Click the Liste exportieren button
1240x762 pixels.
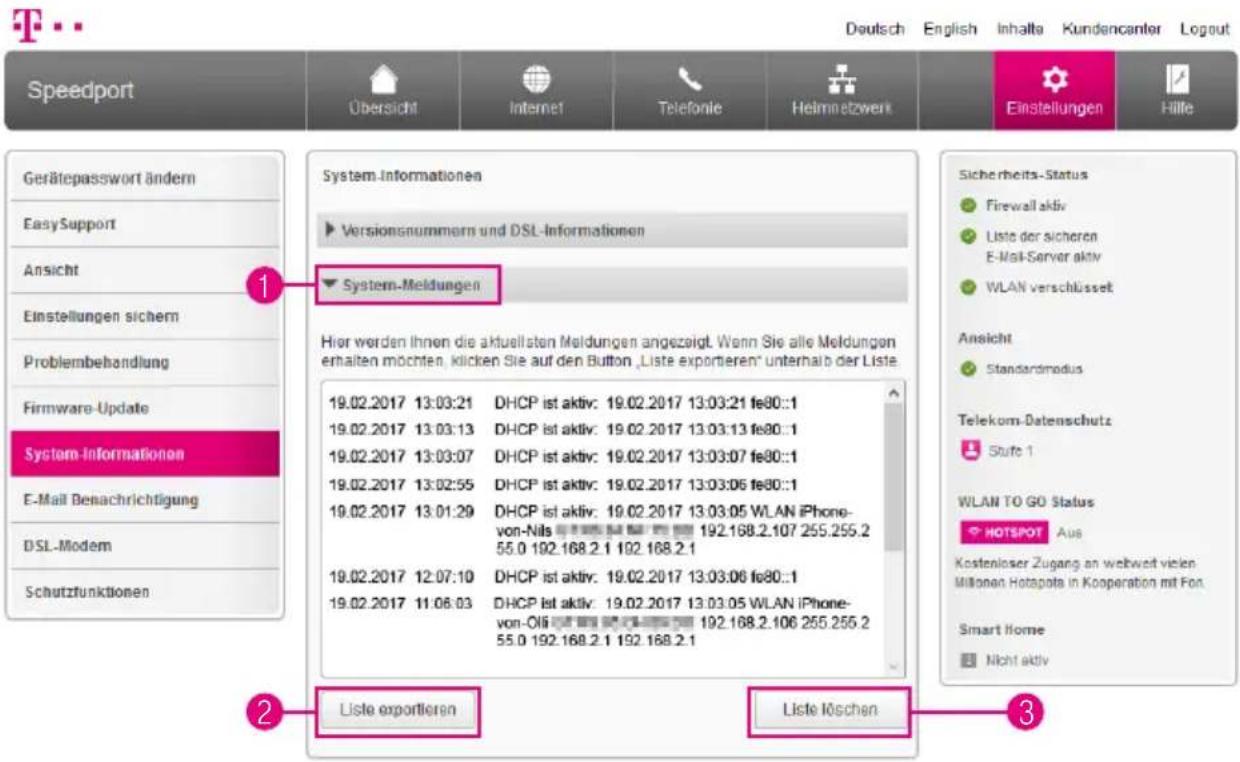(398, 711)
